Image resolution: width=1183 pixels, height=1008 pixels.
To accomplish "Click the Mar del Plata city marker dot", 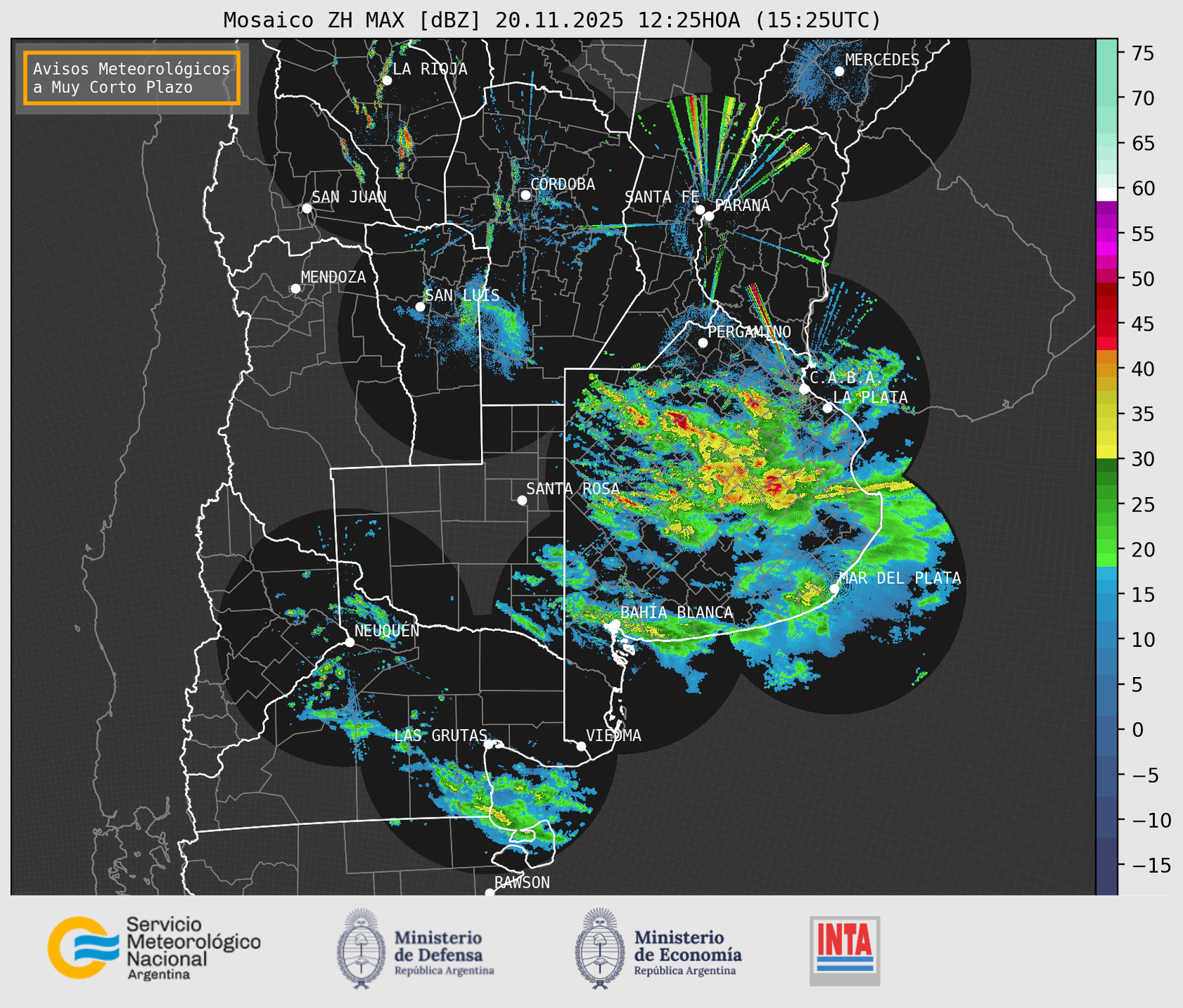I will pyautogui.click(x=834, y=589).
